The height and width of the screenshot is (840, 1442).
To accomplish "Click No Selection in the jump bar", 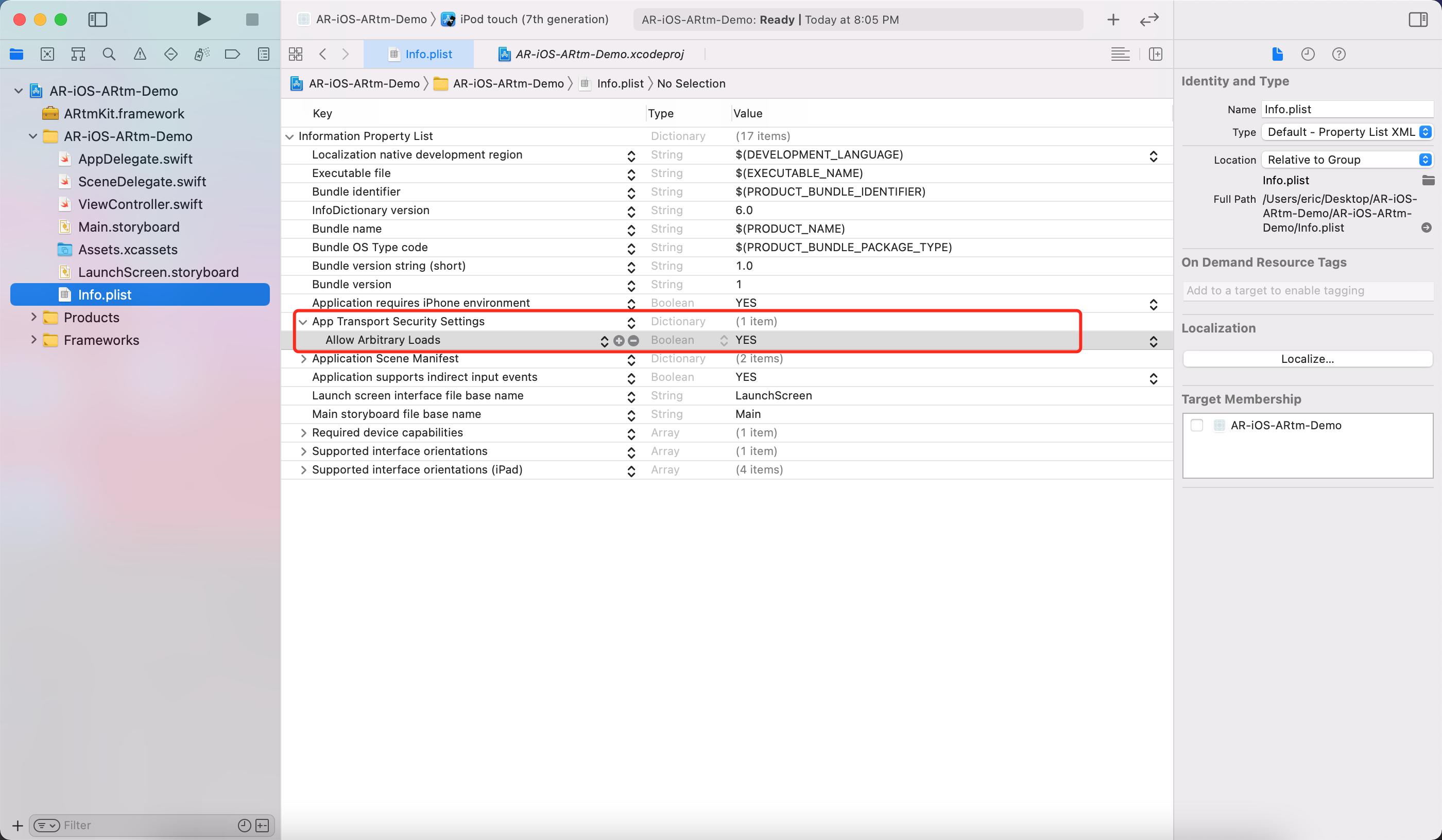I will [691, 83].
